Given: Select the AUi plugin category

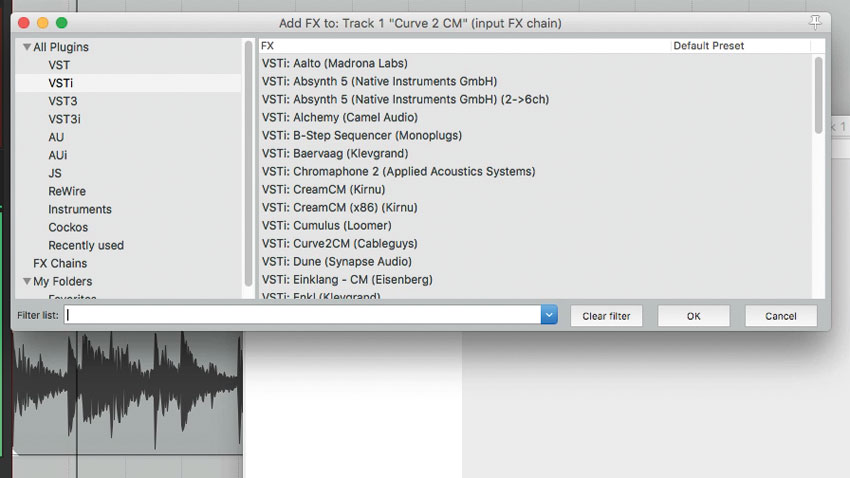Looking at the screenshot, I should pyautogui.click(x=57, y=155).
